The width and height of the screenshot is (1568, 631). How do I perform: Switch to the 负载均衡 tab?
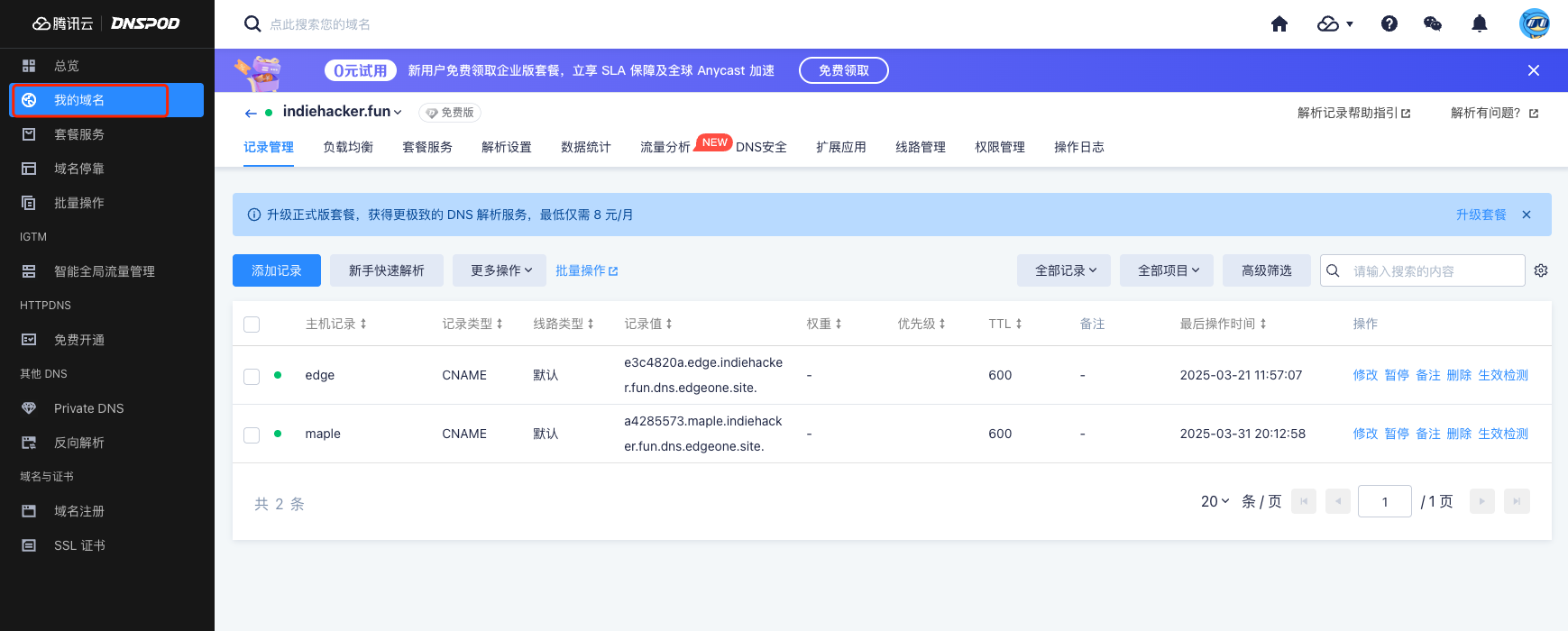click(x=348, y=147)
